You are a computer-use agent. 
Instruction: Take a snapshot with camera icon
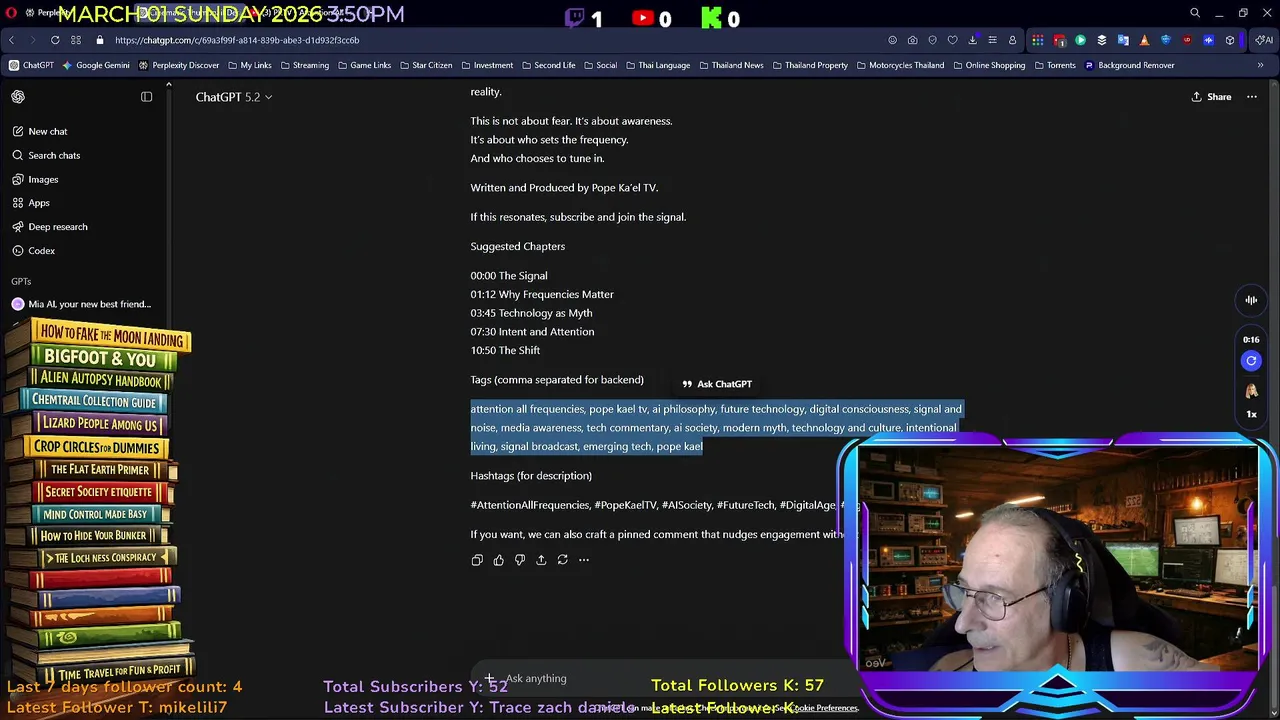(912, 40)
